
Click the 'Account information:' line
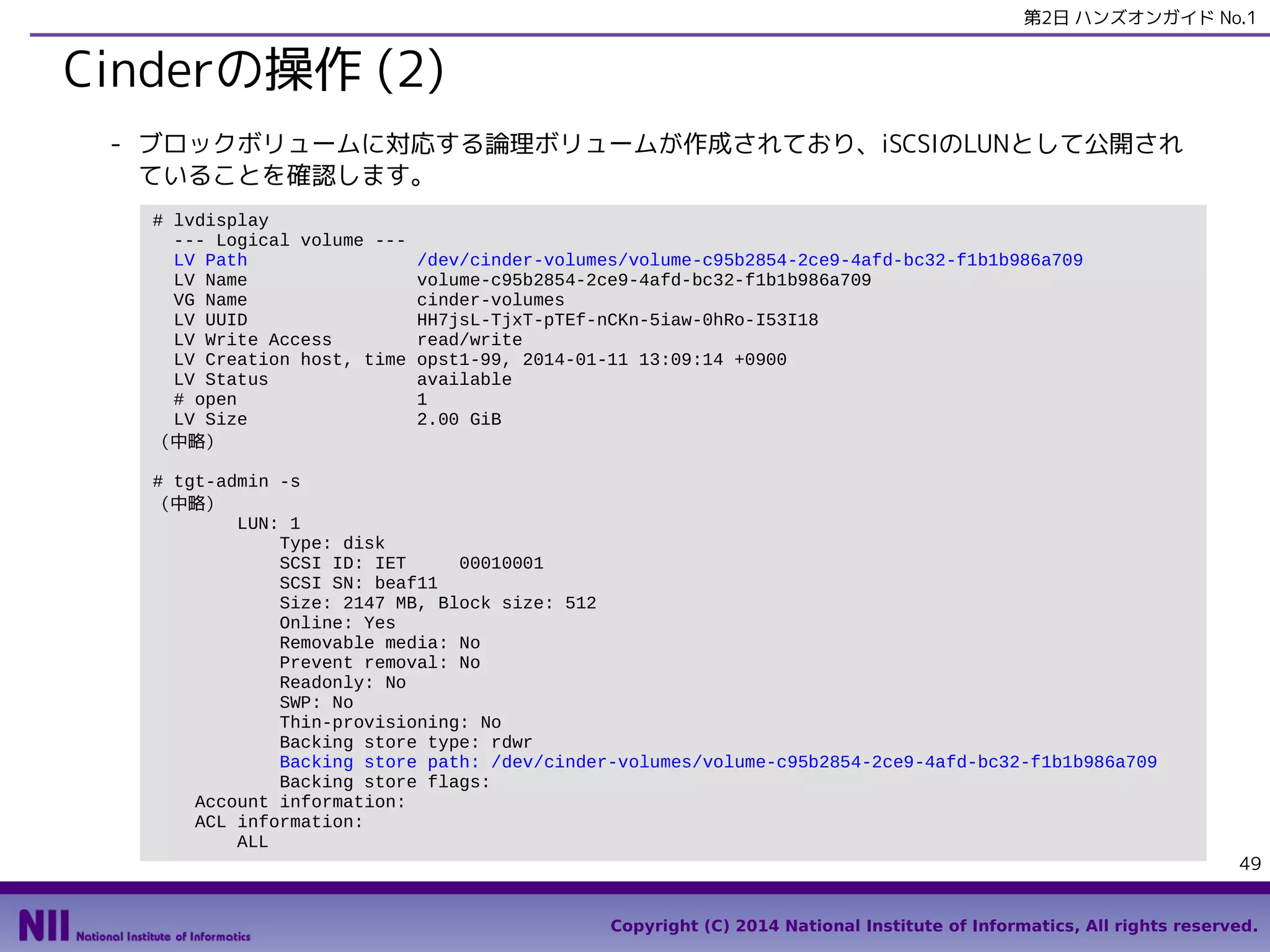coord(300,802)
